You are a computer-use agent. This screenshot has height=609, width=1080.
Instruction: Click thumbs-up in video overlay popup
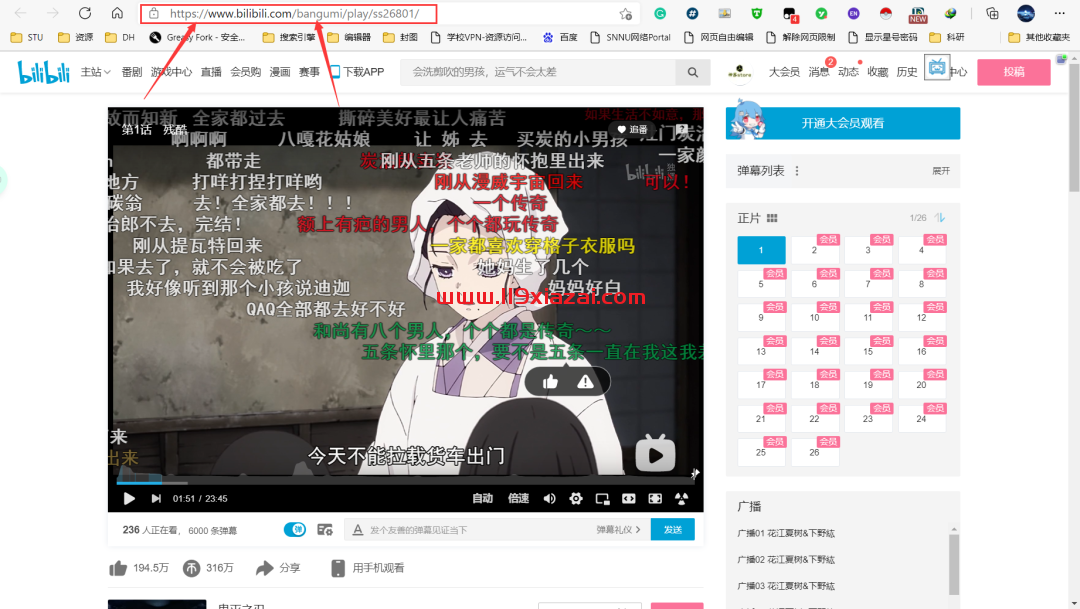[x=550, y=382]
